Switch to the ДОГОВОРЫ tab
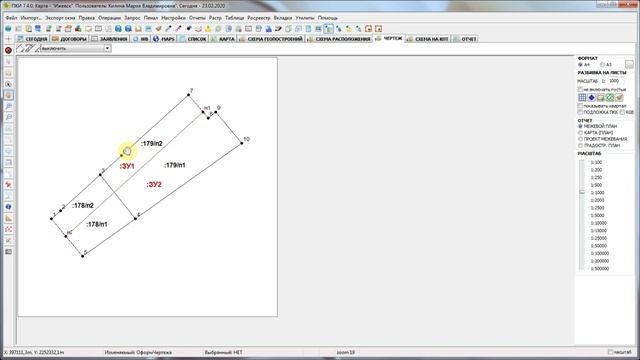 [x=69, y=39]
